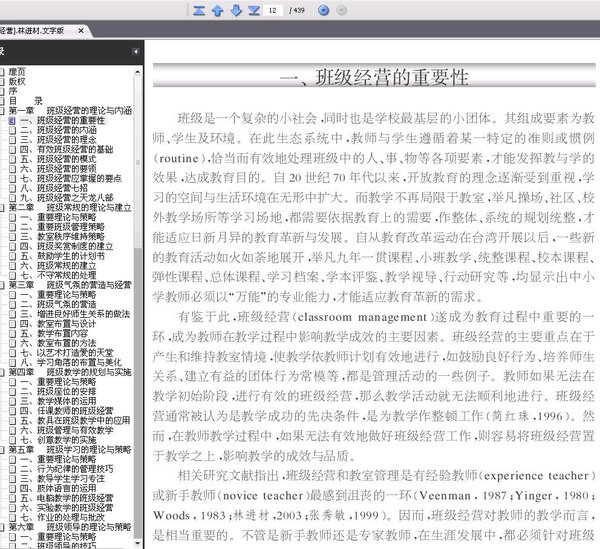Open the 扉页 bookmark
Viewport: 600px width, 549px height.
point(17,72)
